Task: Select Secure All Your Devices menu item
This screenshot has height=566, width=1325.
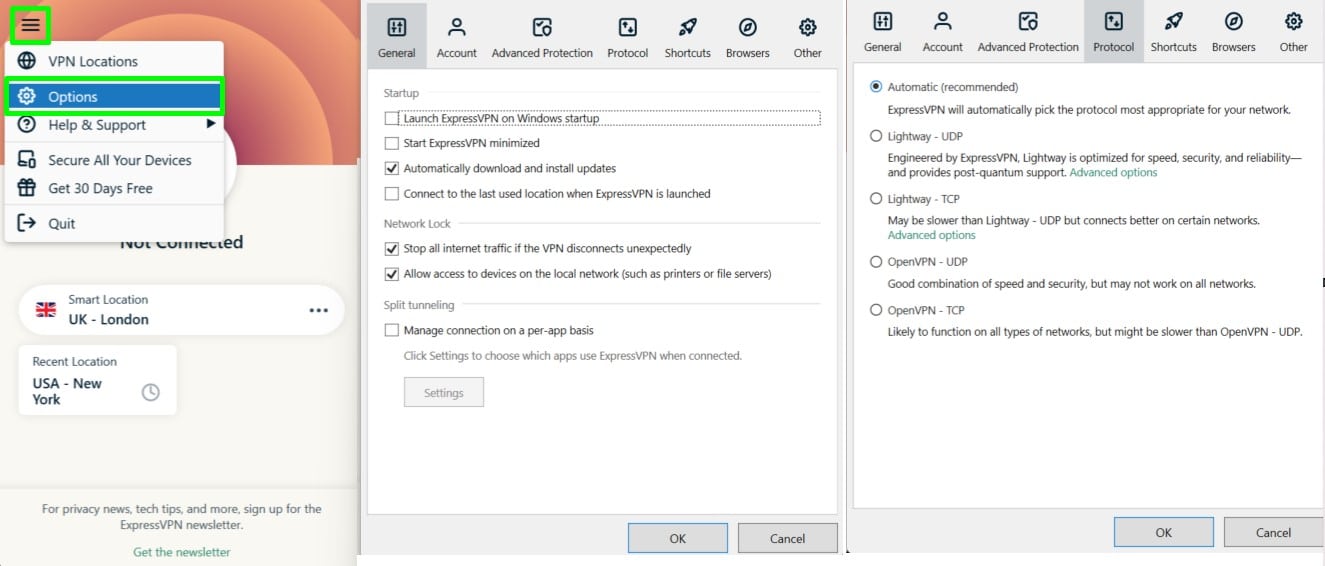Action: pos(114,160)
